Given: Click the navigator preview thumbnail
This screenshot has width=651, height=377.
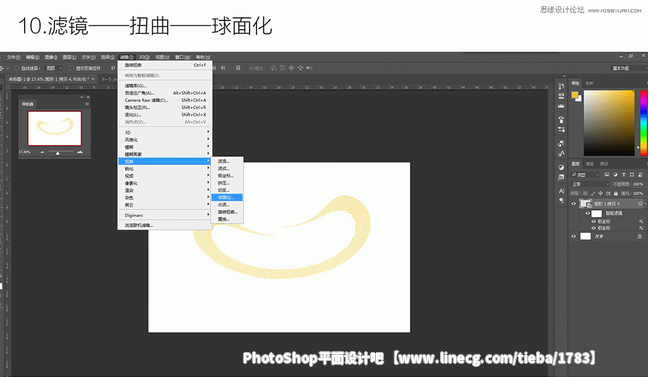Looking at the screenshot, I should tap(54, 128).
